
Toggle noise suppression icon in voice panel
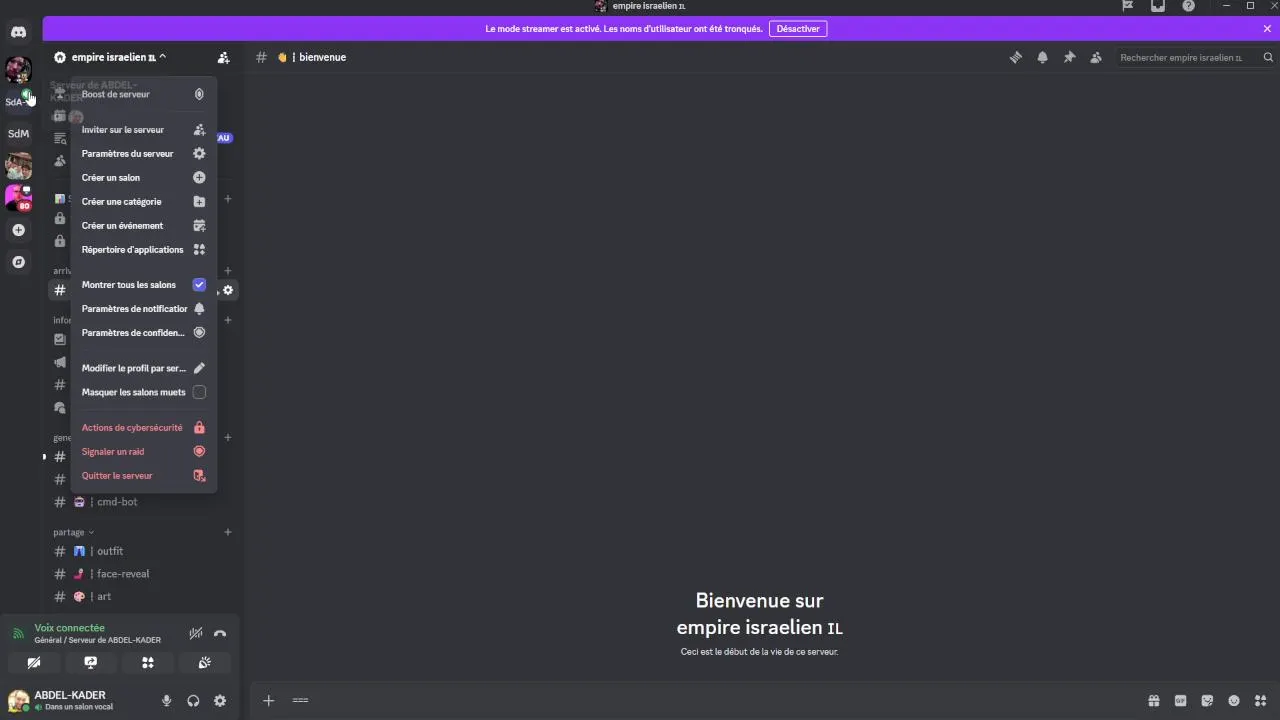click(x=196, y=634)
